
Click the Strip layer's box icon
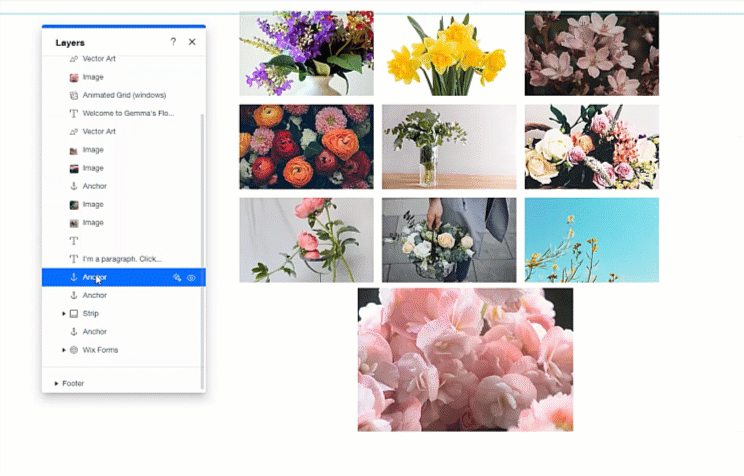coord(74,313)
